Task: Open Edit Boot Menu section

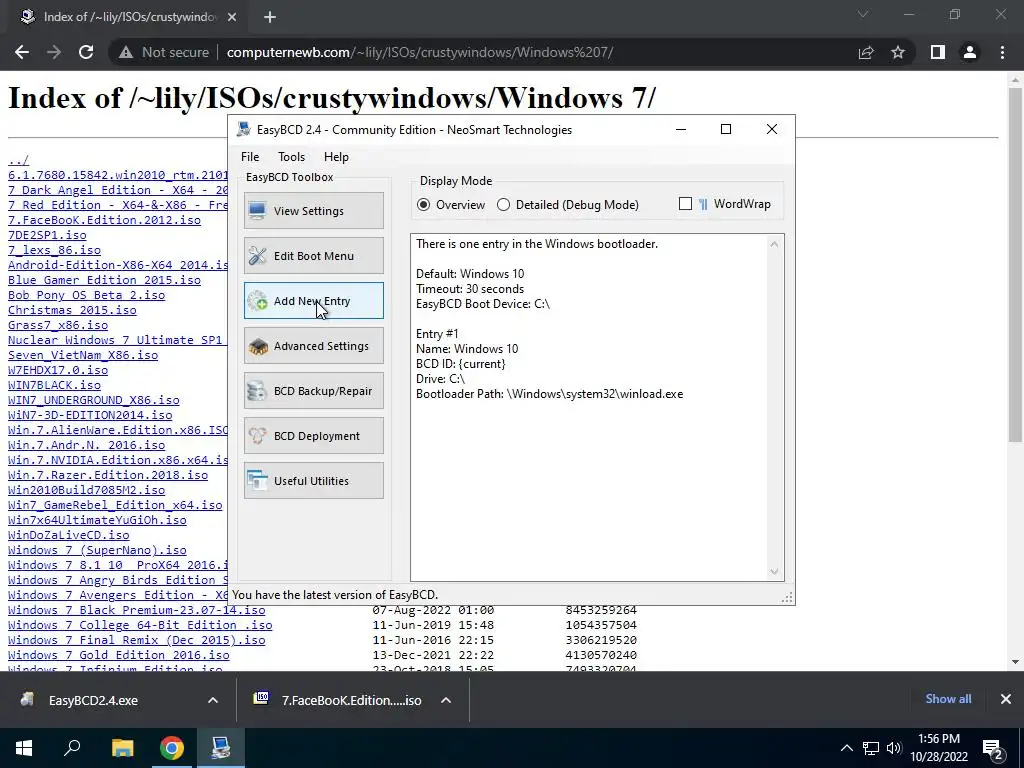Action: pos(313,255)
